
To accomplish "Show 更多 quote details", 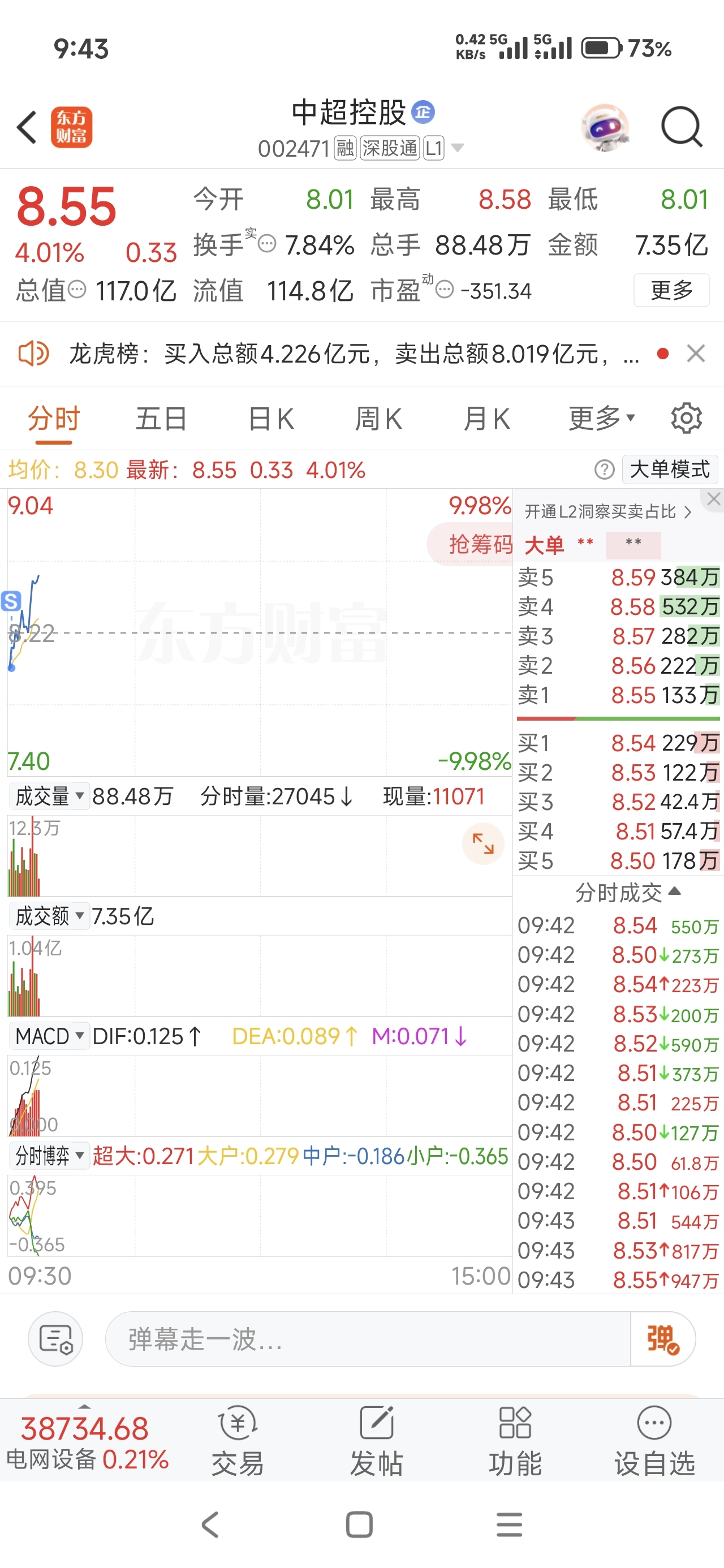I will coord(671,290).
